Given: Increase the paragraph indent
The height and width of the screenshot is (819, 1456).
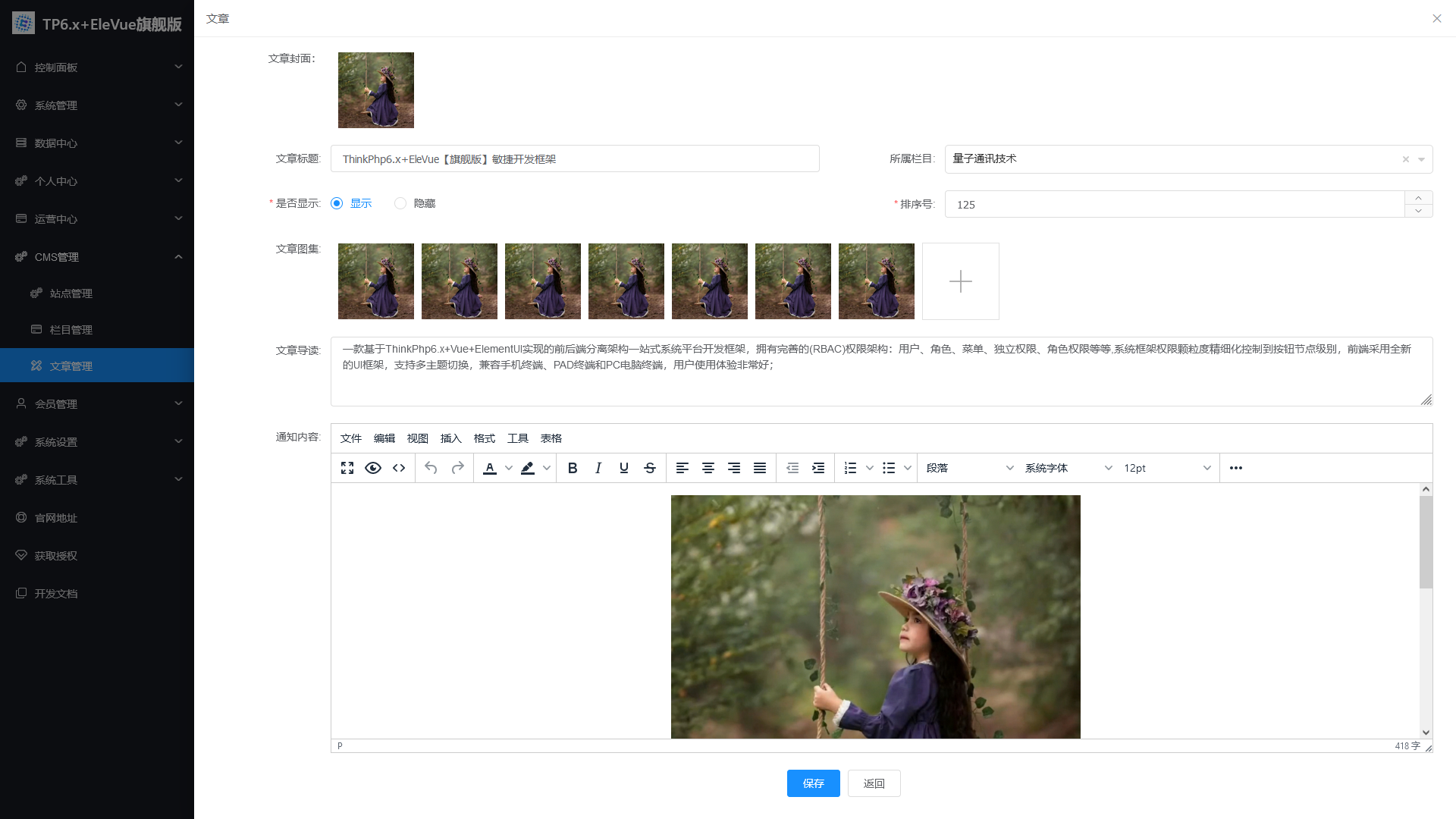Looking at the screenshot, I should pos(818,468).
